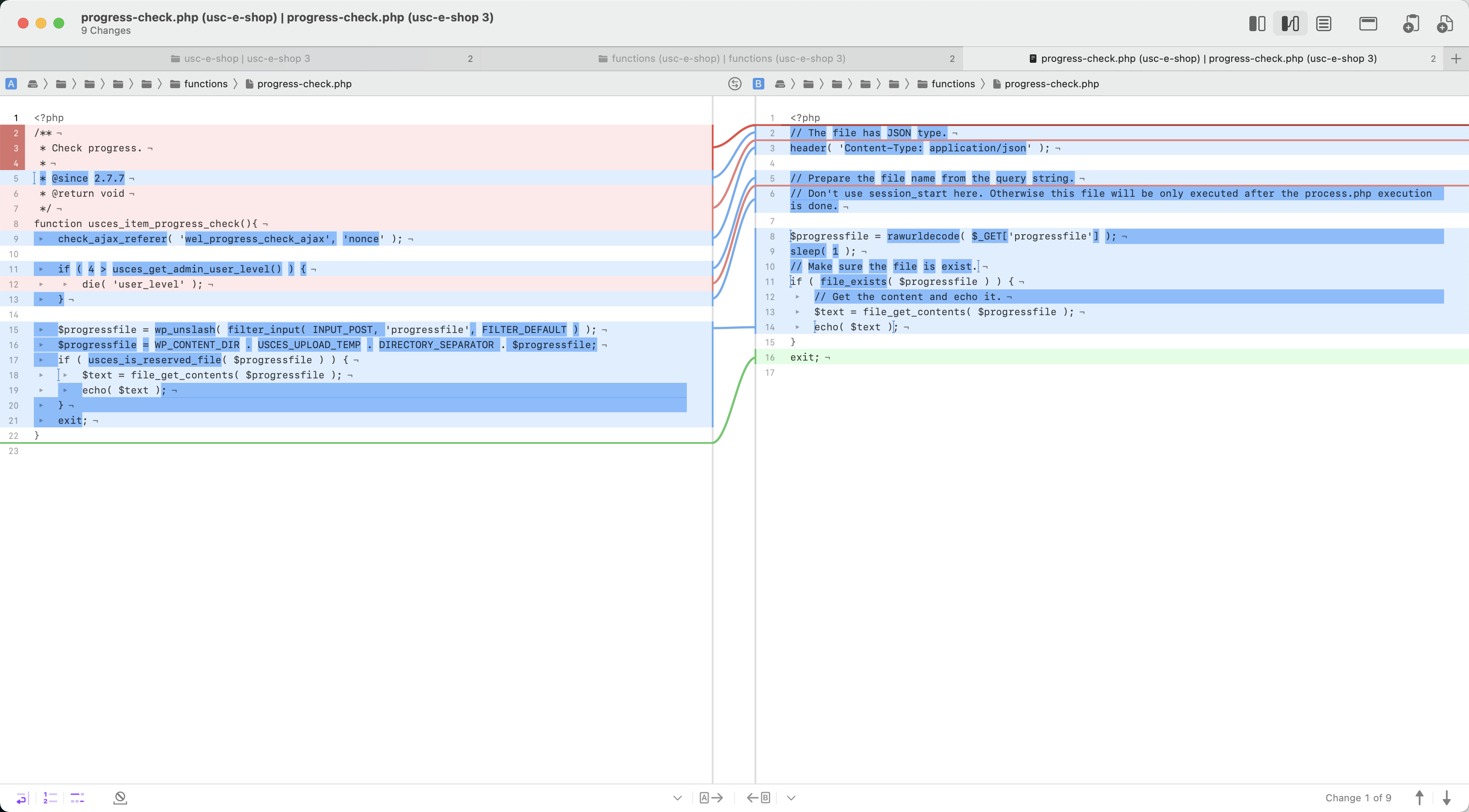The width and height of the screenshot is (1469, 812).
Task: Switch to side-by-side comparison layout
Action: [1257, 23]
